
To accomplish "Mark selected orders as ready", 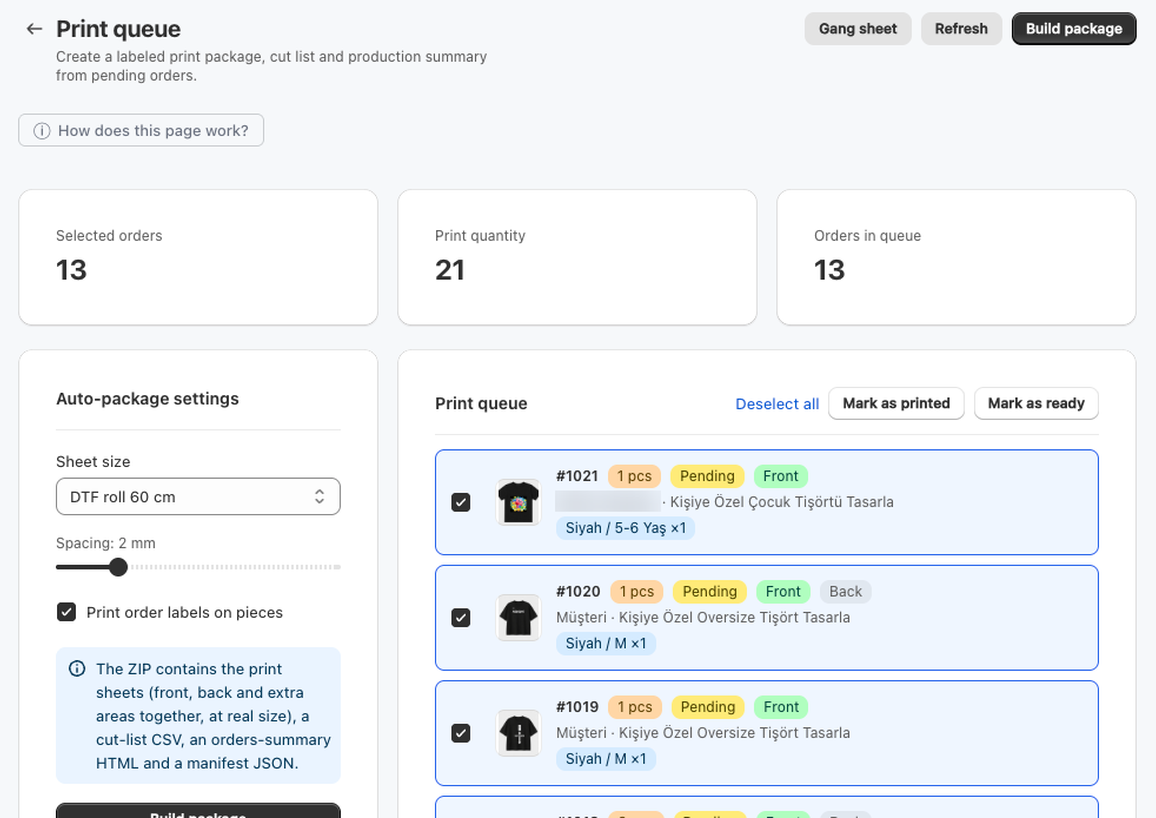I will [x=1036, y=403].
